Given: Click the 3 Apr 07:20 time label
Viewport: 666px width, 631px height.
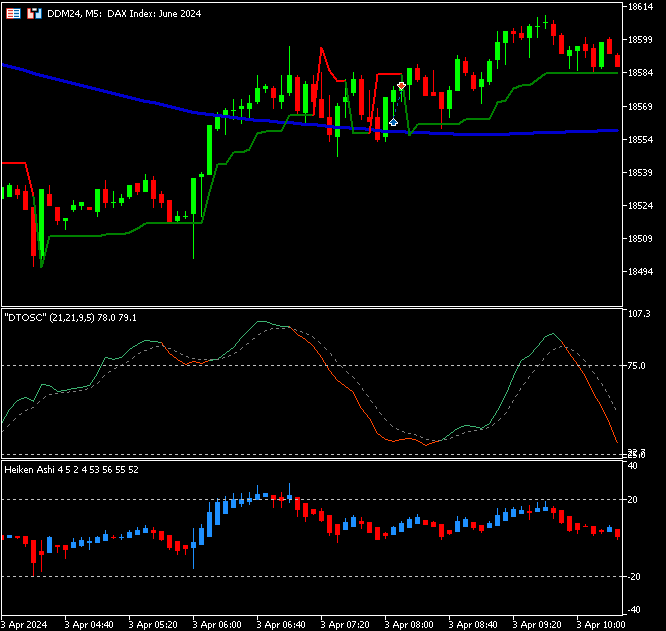Looking at the screenshot, I should 345,625.
